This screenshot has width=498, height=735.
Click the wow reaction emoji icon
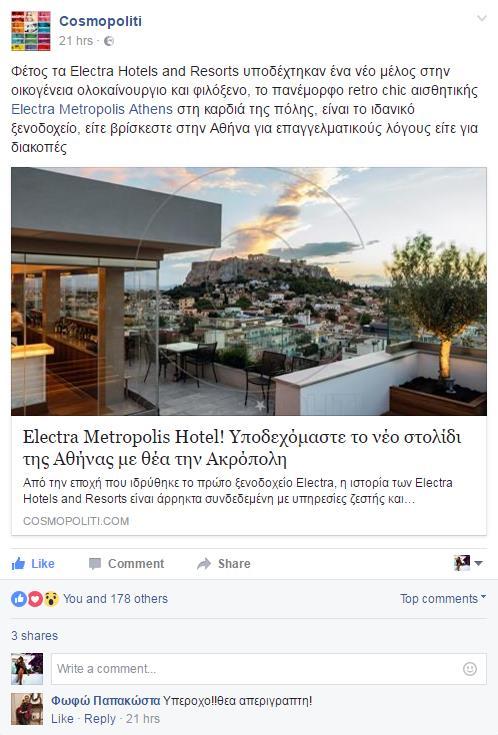click(x=52, y=599)
